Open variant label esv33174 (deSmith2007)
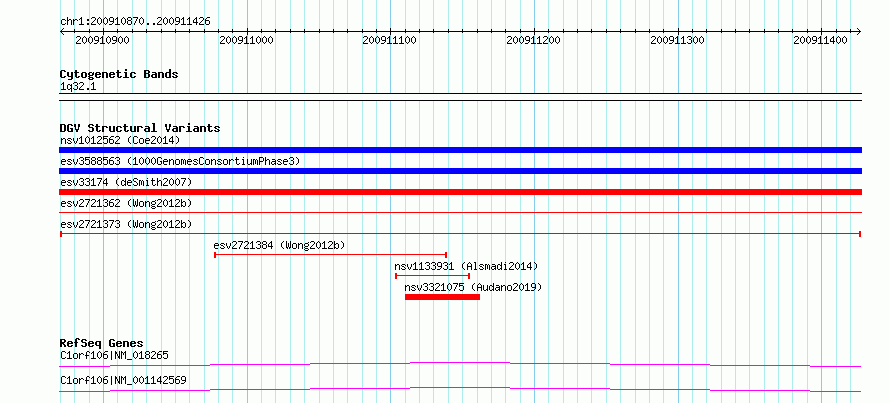The image size is (890, 403). [126, 182]
